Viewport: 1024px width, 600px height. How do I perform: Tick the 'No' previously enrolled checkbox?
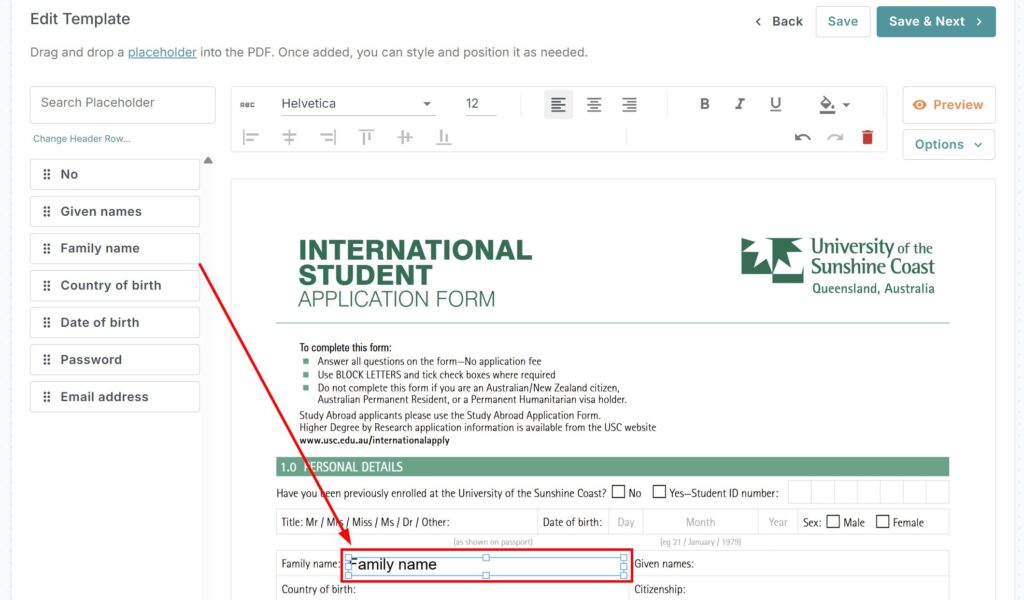coord(619,492)
